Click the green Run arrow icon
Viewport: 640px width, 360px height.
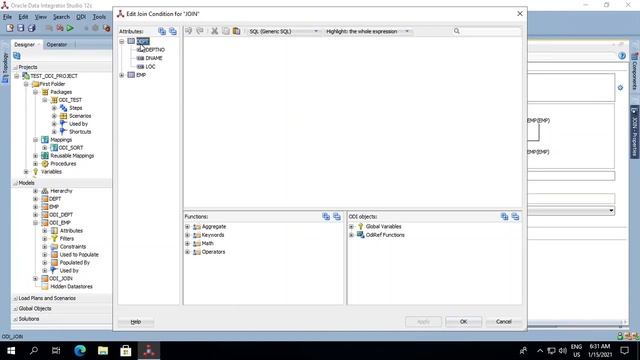click(70, 28)
